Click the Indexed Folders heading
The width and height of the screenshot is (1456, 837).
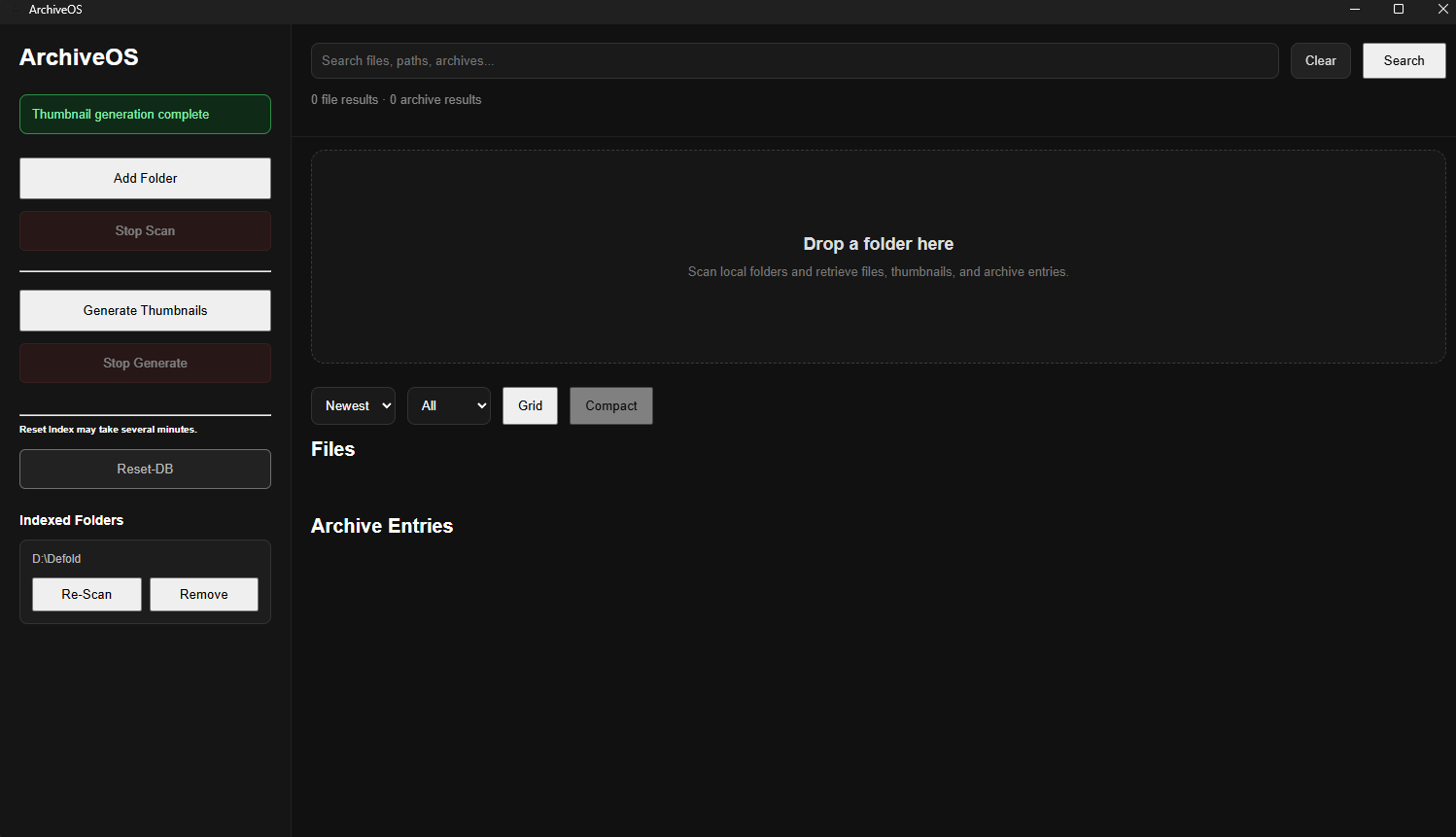[x=71, y=520]
